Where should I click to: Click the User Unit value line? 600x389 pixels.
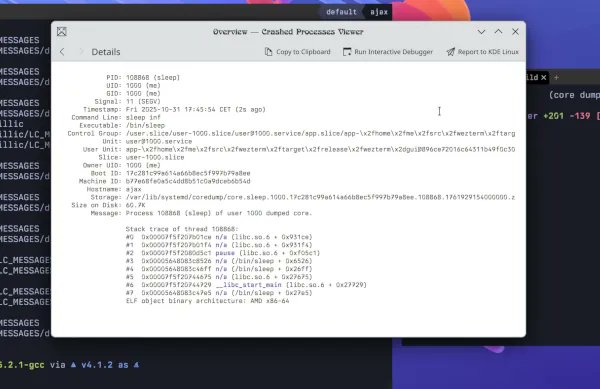coord(320,149)
